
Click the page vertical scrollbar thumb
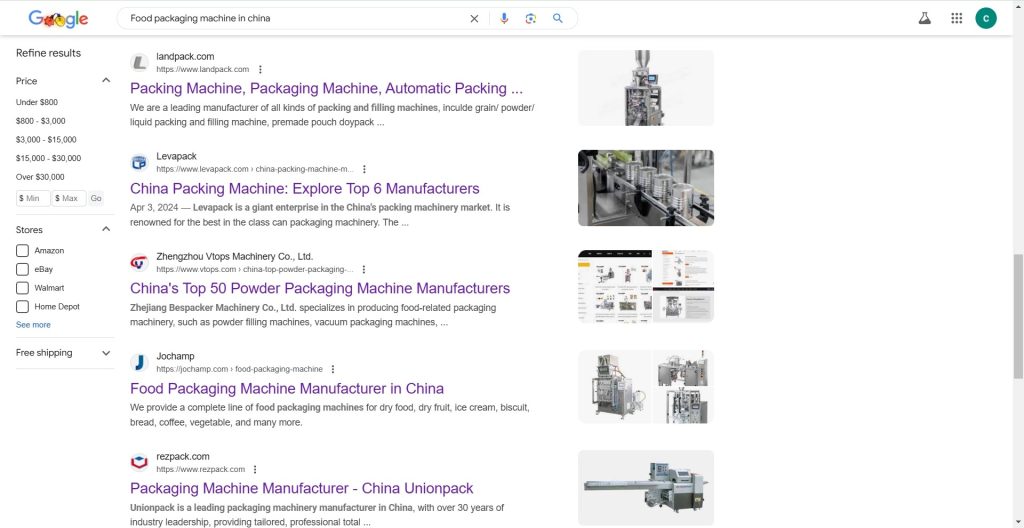tap(1018, 316)
